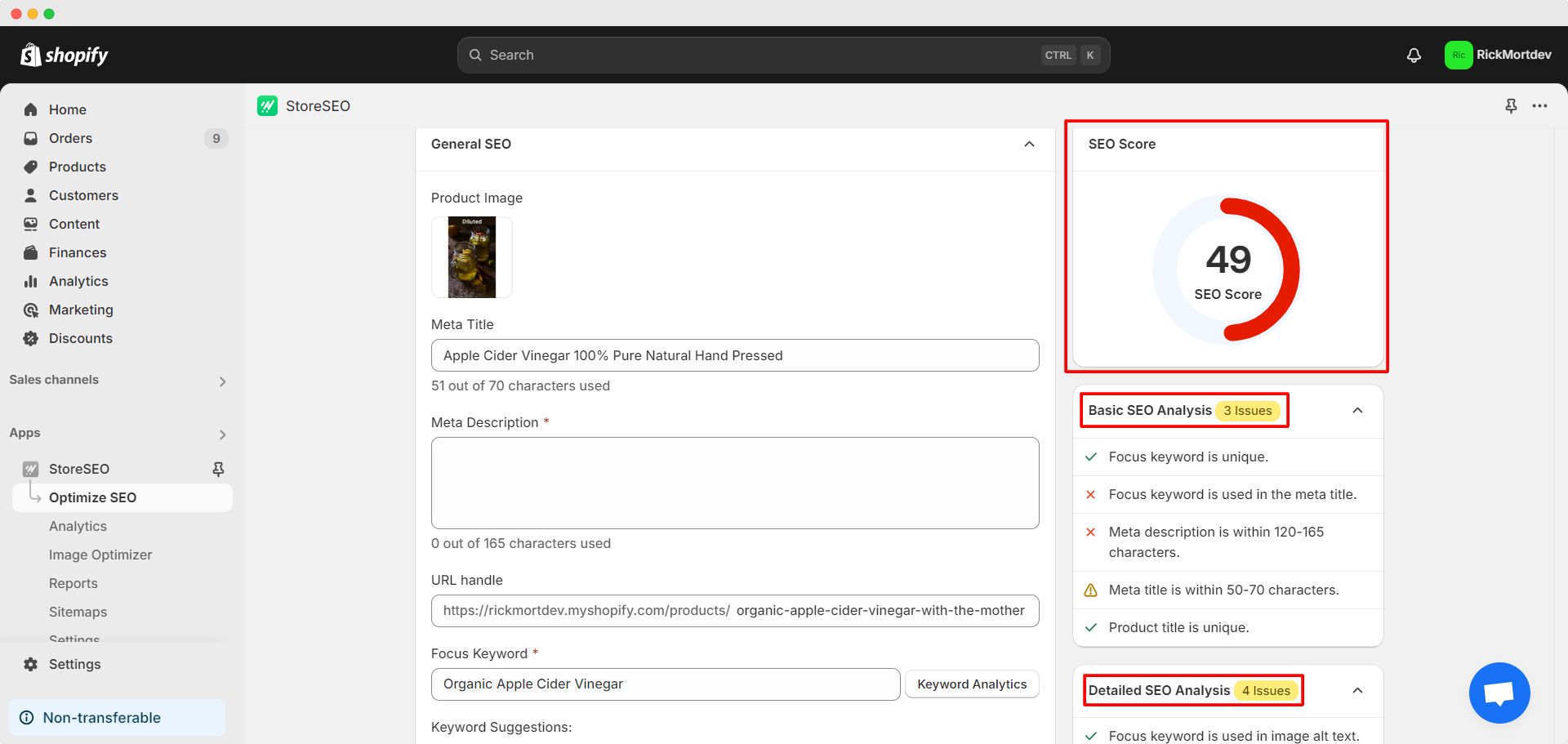The height and width of the screenshot is (744, 1568).
Task: Click green check beside Product title is unique
Action: (1090, 627)
